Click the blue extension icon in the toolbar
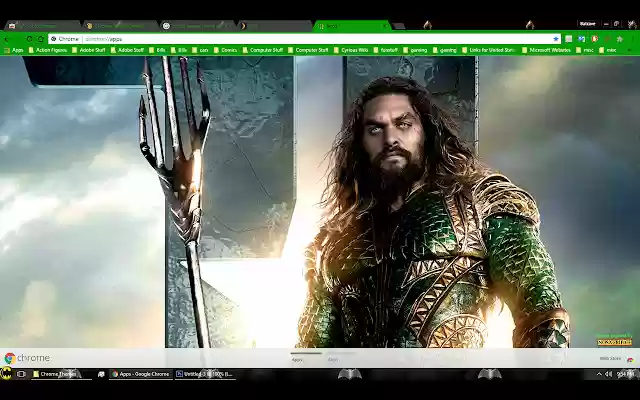The width and height of the screenshot is (640, 400). click(x=582, y=39)
